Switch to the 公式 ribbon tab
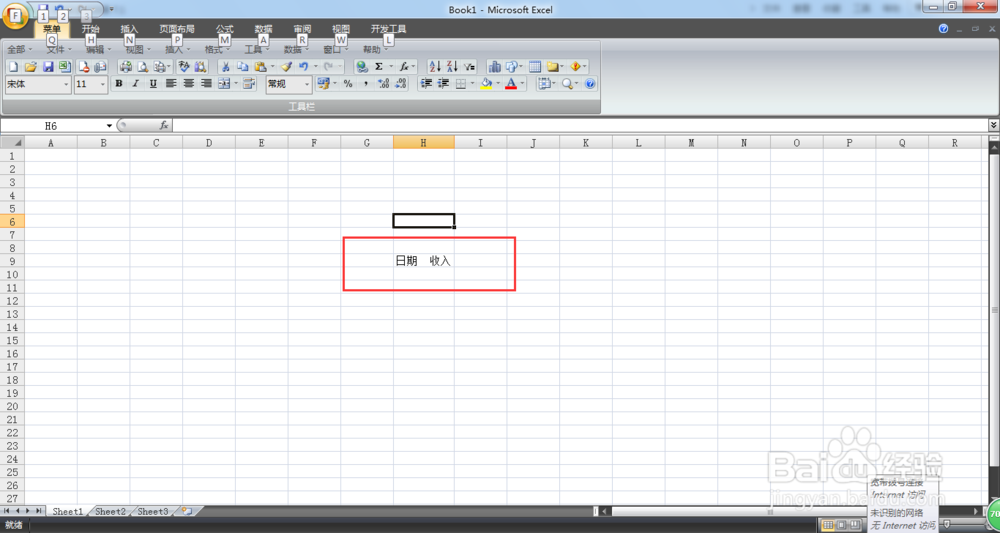This screenshot has height=533, width=1000. 224,29
